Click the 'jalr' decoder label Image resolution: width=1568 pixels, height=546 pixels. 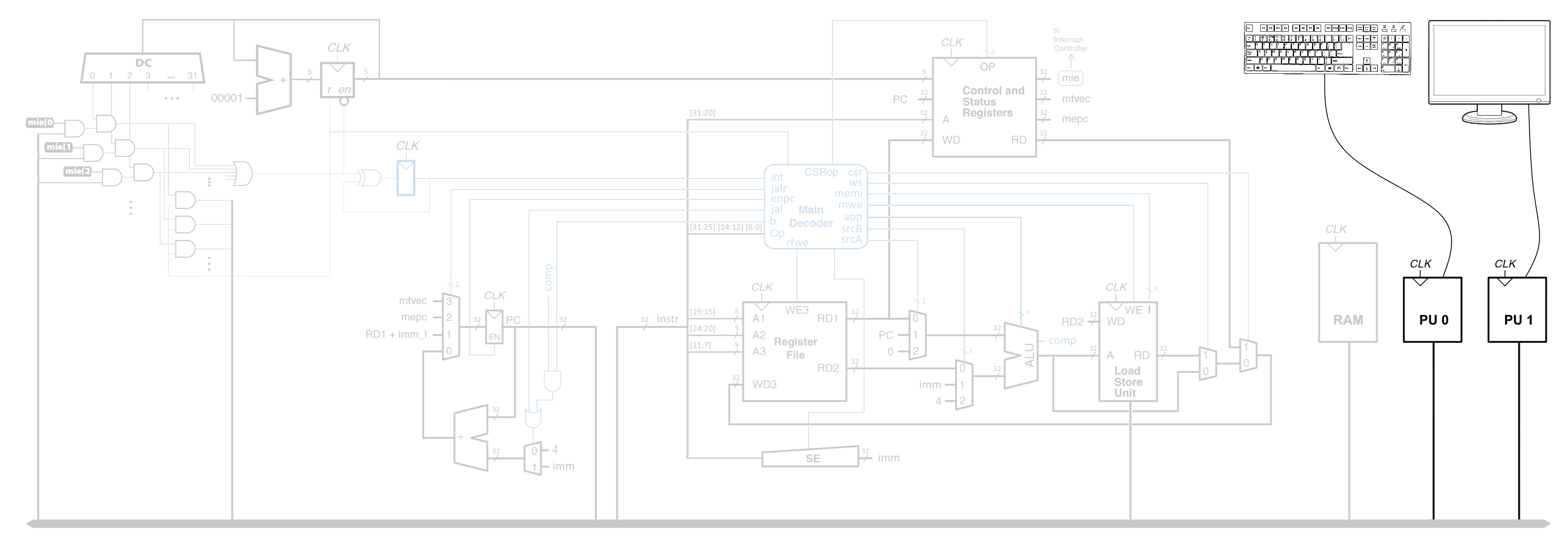(779, 189)
